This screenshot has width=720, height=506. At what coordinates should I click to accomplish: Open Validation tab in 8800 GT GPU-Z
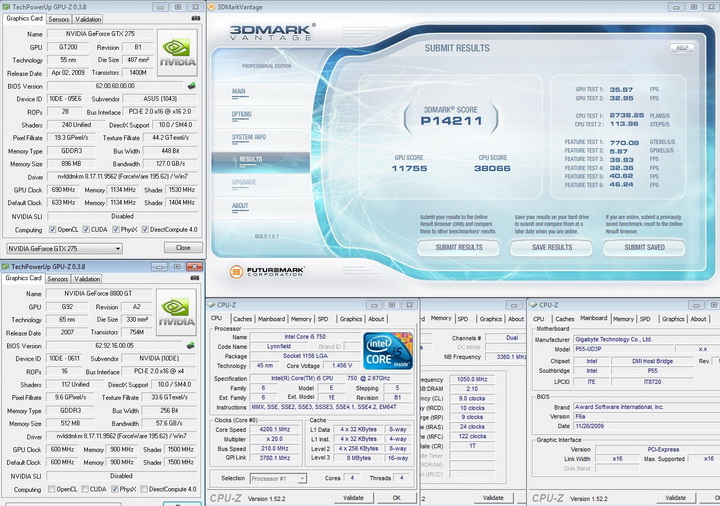click(87, 279)
